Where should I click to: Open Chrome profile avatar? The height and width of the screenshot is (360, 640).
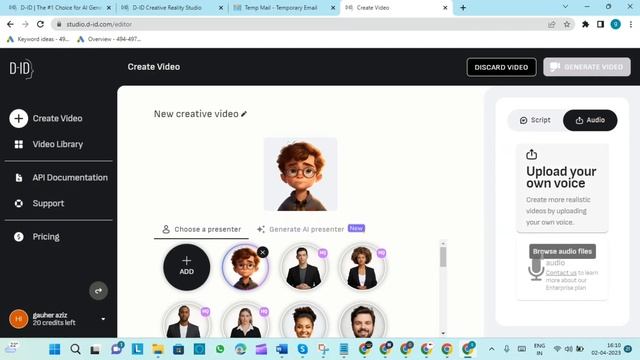(x=616, y=24)
